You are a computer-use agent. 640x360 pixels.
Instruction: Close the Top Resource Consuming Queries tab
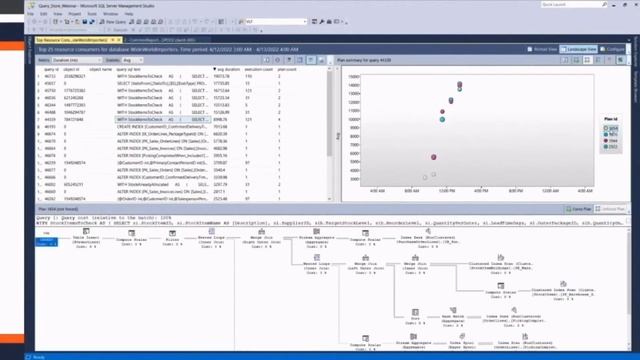point(119,40)
